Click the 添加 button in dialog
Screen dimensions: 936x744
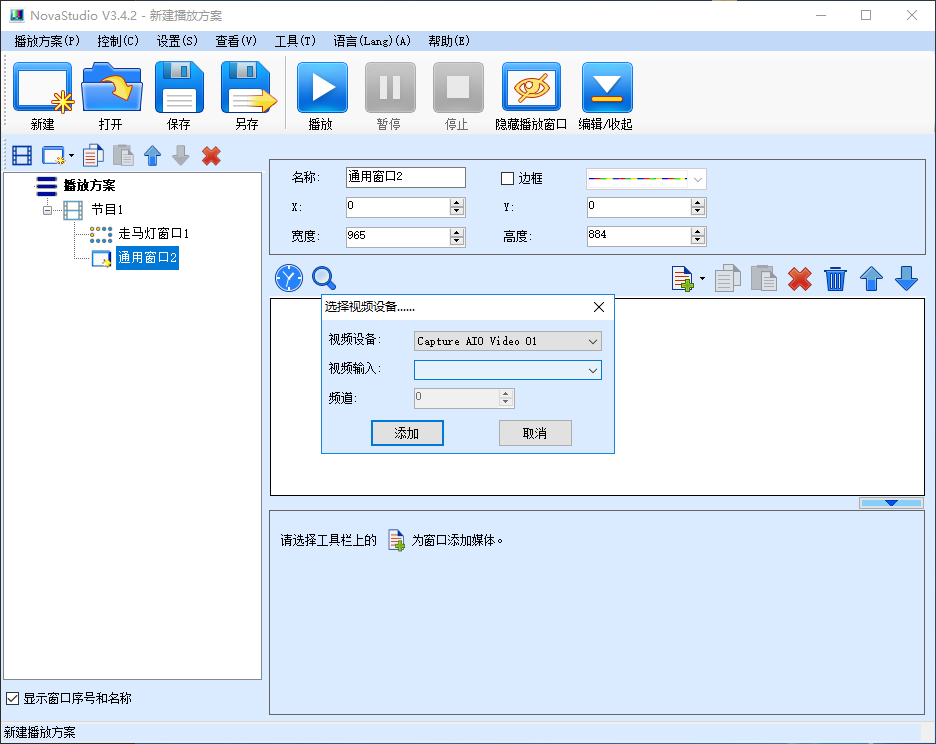tap(407, 433)
